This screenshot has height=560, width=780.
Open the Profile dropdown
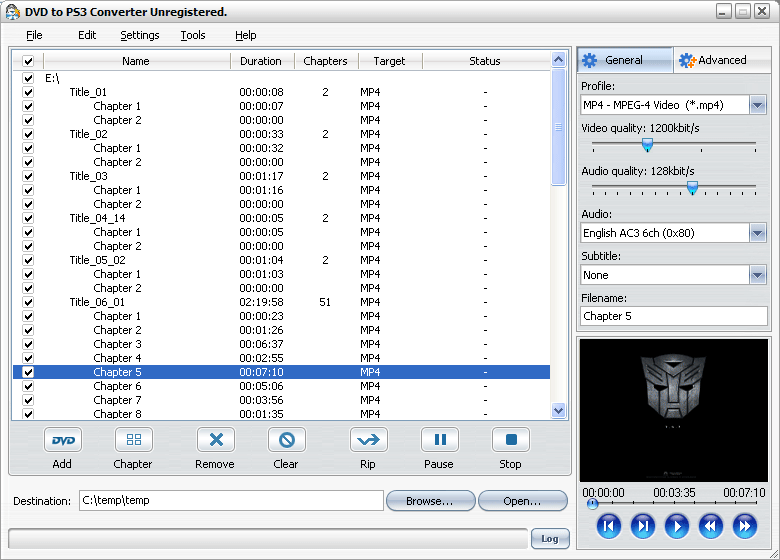coord(758,105)
